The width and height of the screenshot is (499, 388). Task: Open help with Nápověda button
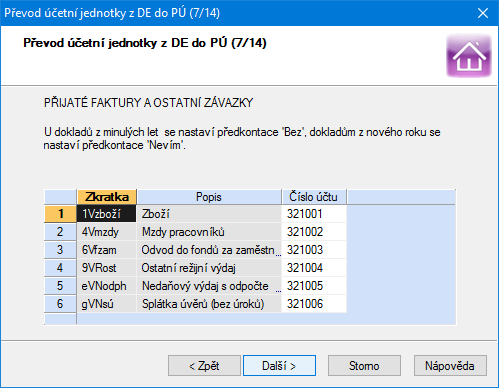coord(450,366)
